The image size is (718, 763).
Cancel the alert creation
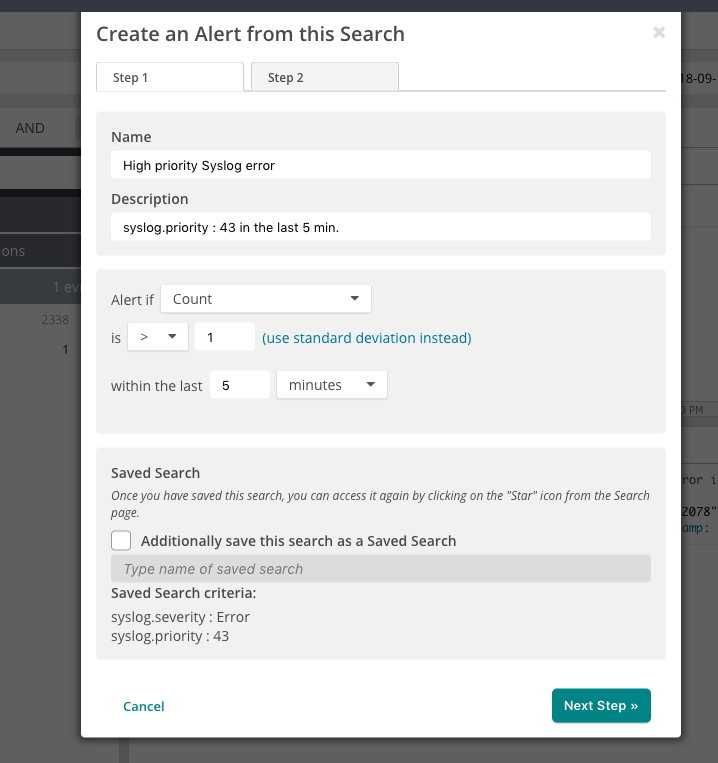(143, 706)
